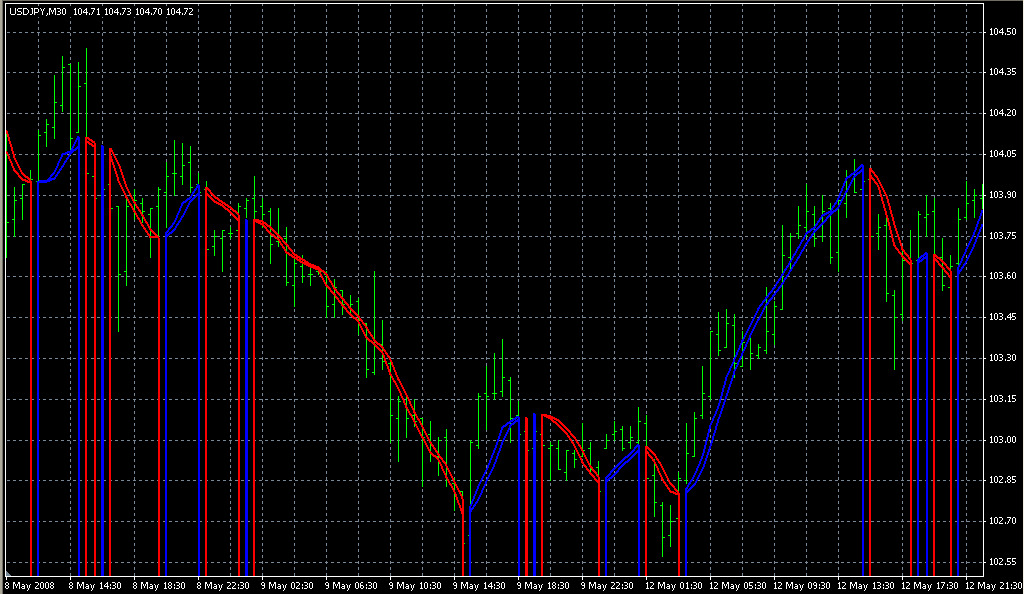Click the 102.55 price axis label

pos(1002,561)
